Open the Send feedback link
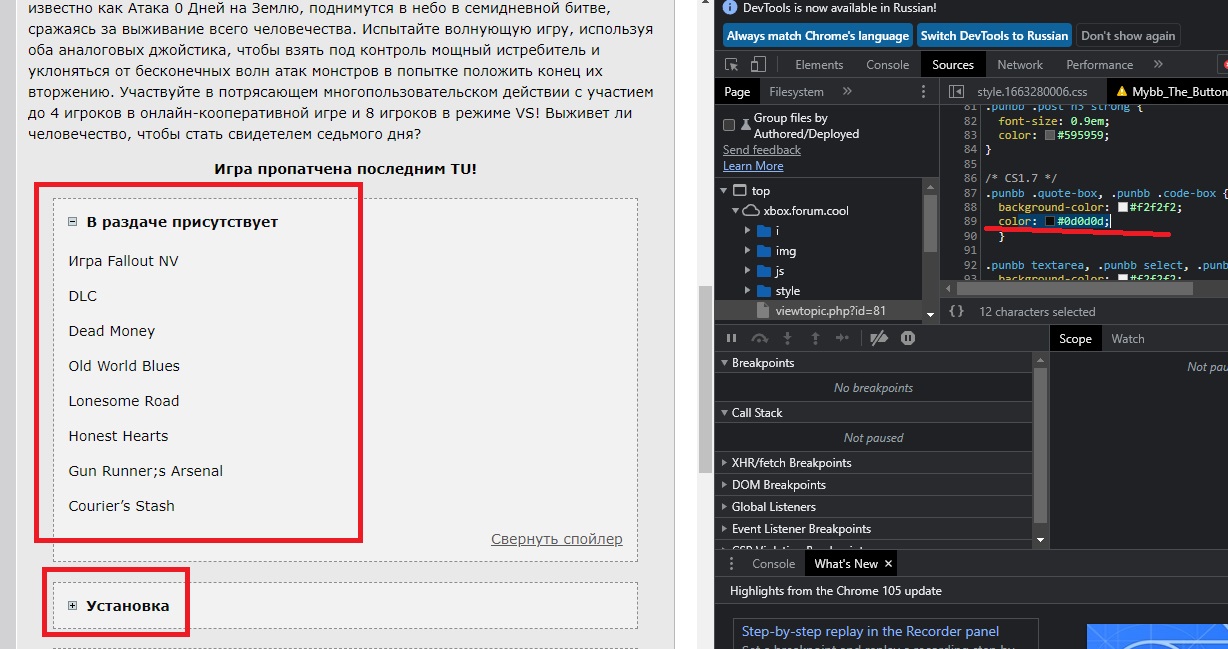Screen dimensions: 1228x649 (762, 150)
